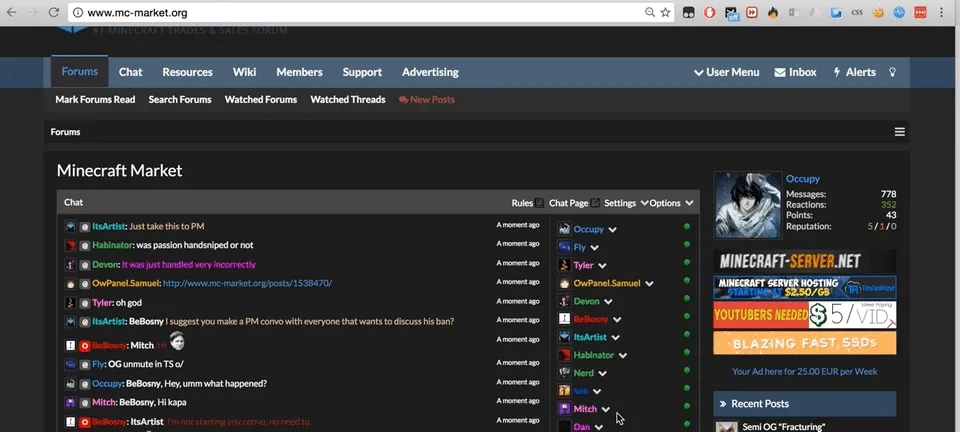Click ItsArtist's avatar in the user list

tap(564, 337)
